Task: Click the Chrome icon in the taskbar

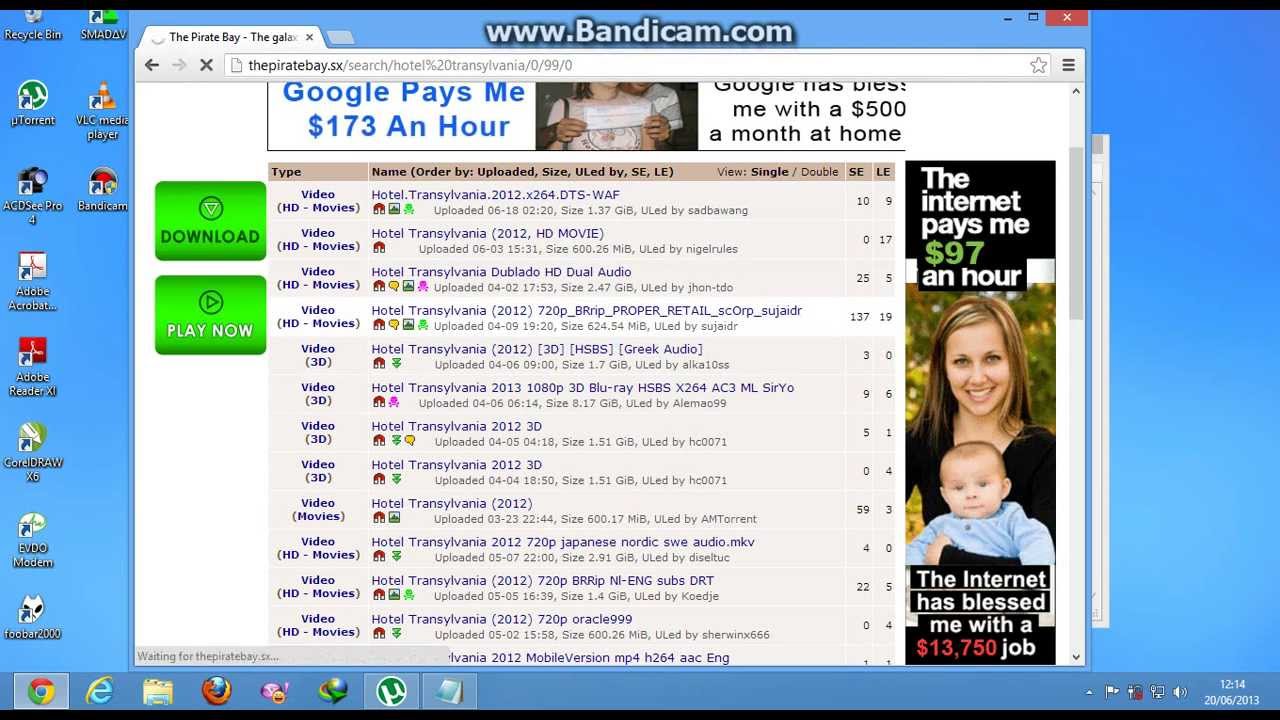Action: pyautogui.click(x=41, y=691)
